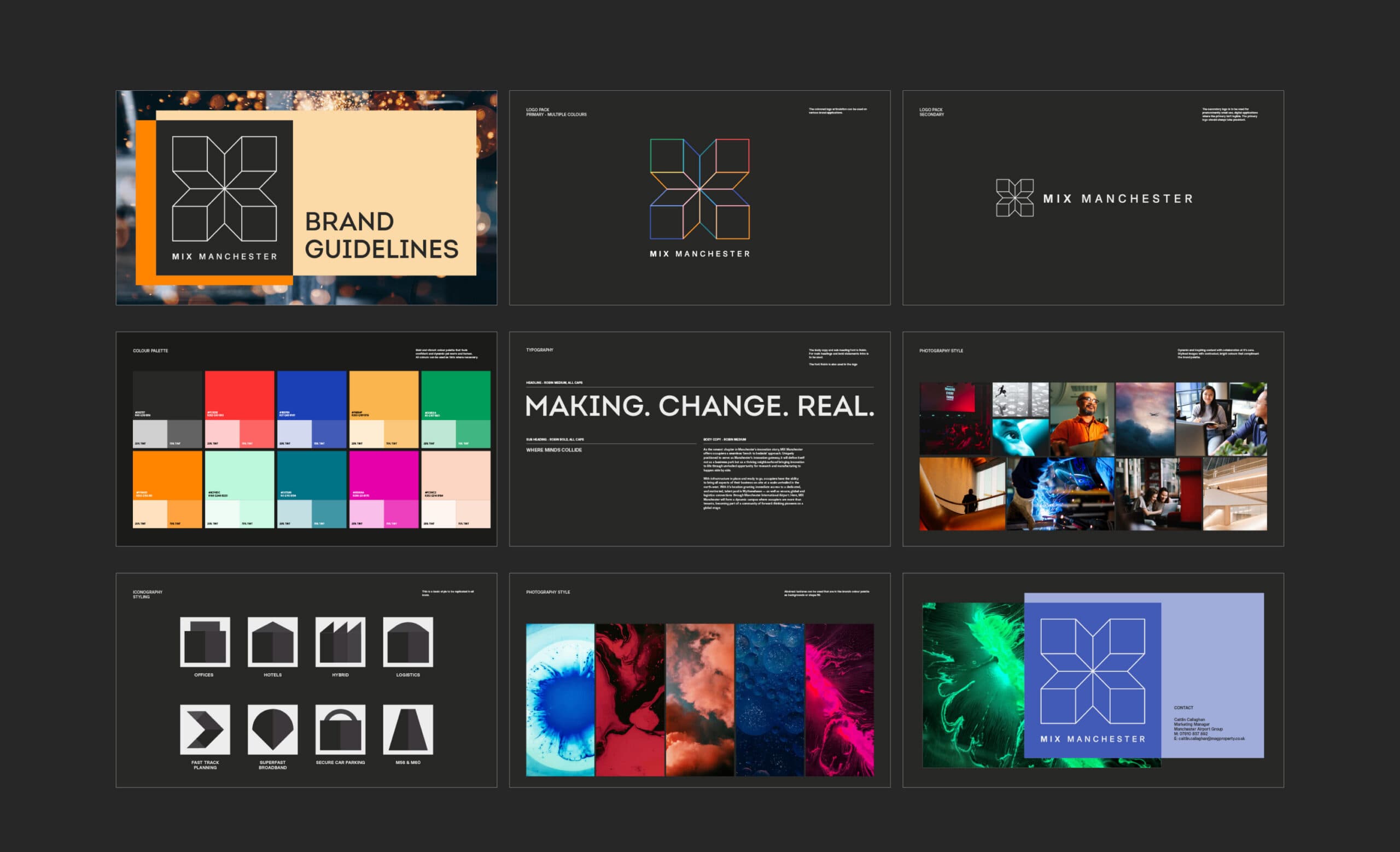Select the mint green colour swatch

click(x=239, y=475)
